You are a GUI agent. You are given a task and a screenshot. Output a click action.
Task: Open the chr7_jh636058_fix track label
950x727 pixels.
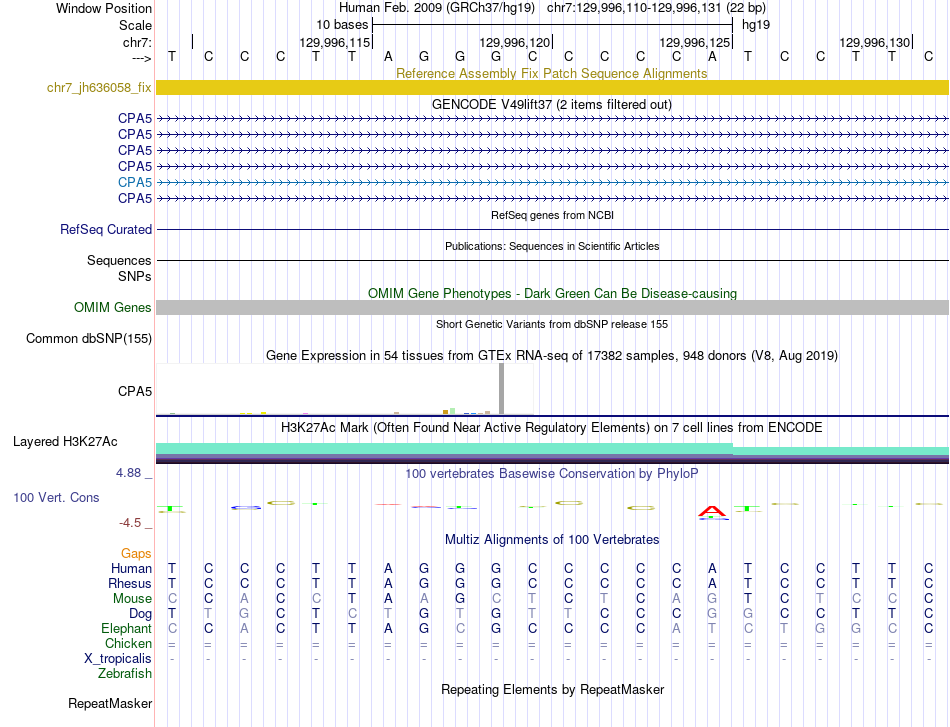tap(99, 87)
